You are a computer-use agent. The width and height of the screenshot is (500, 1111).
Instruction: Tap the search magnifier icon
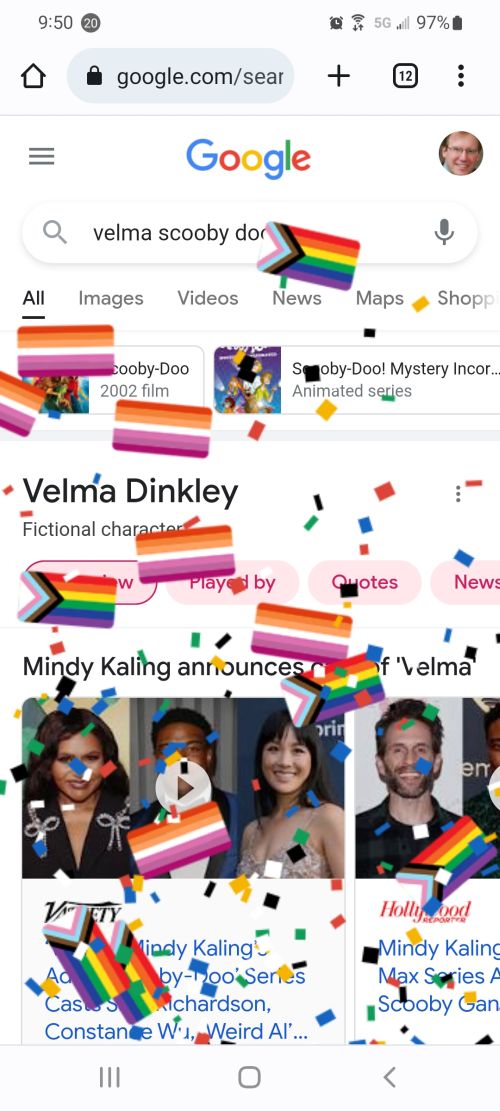(55, 232)
